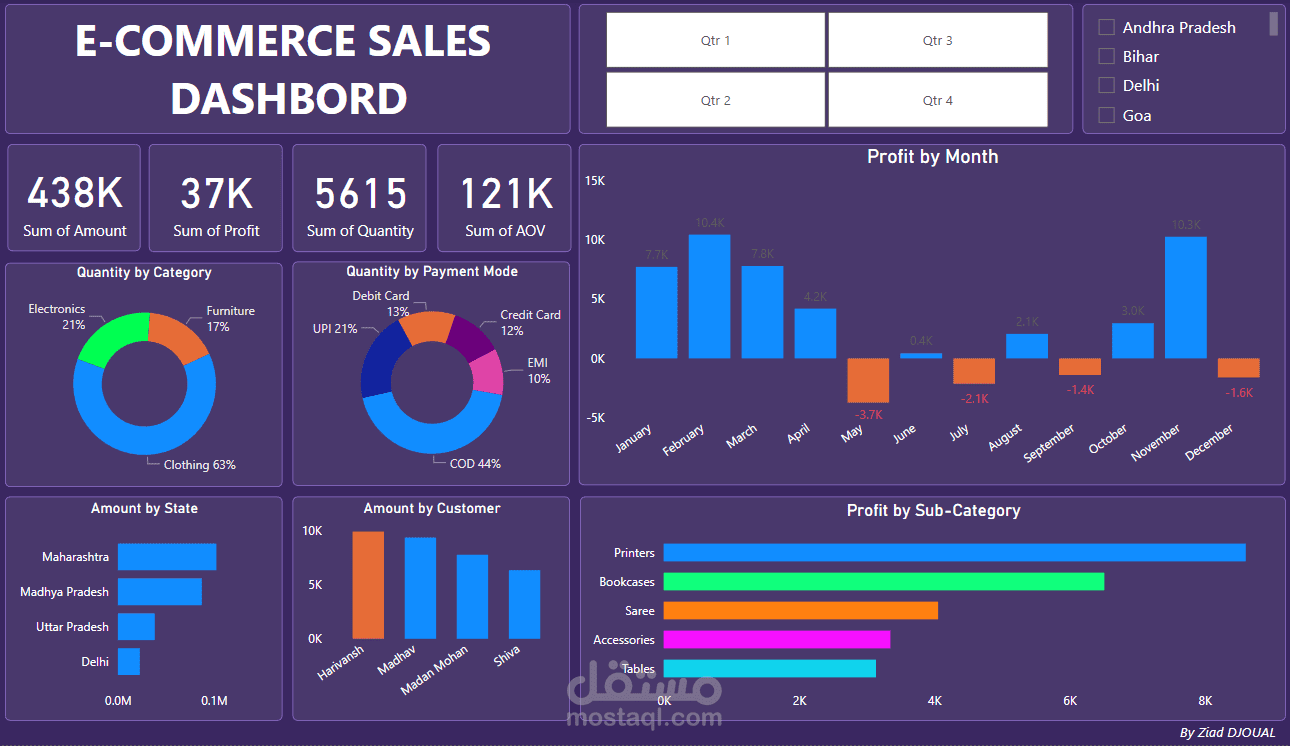1290x746 pixels.
Task: Check Delhi in the state slicer
Action: point(1106,85)
